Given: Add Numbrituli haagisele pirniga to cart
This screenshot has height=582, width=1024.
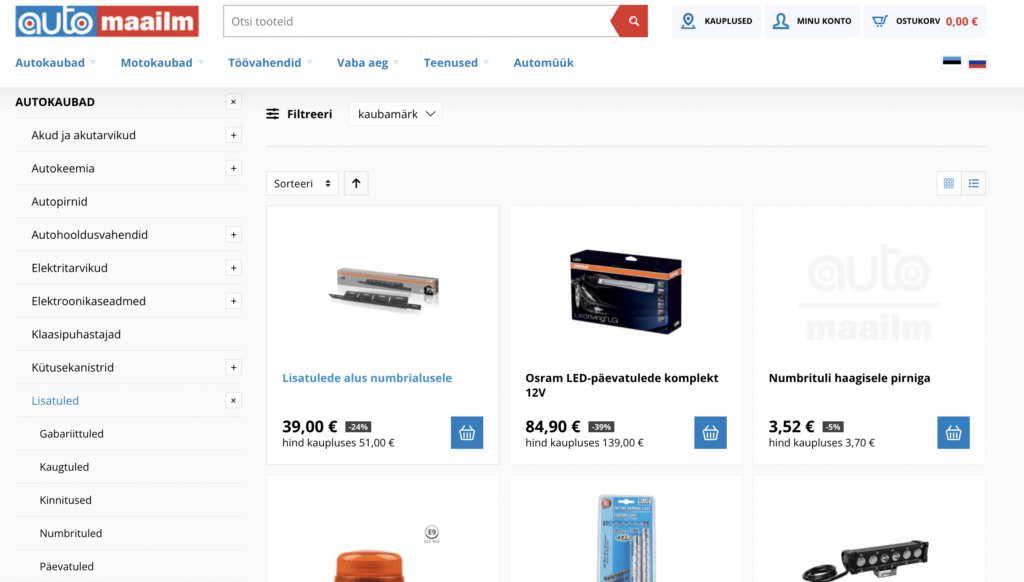Looking at the screenshot, I should point(953,433).
